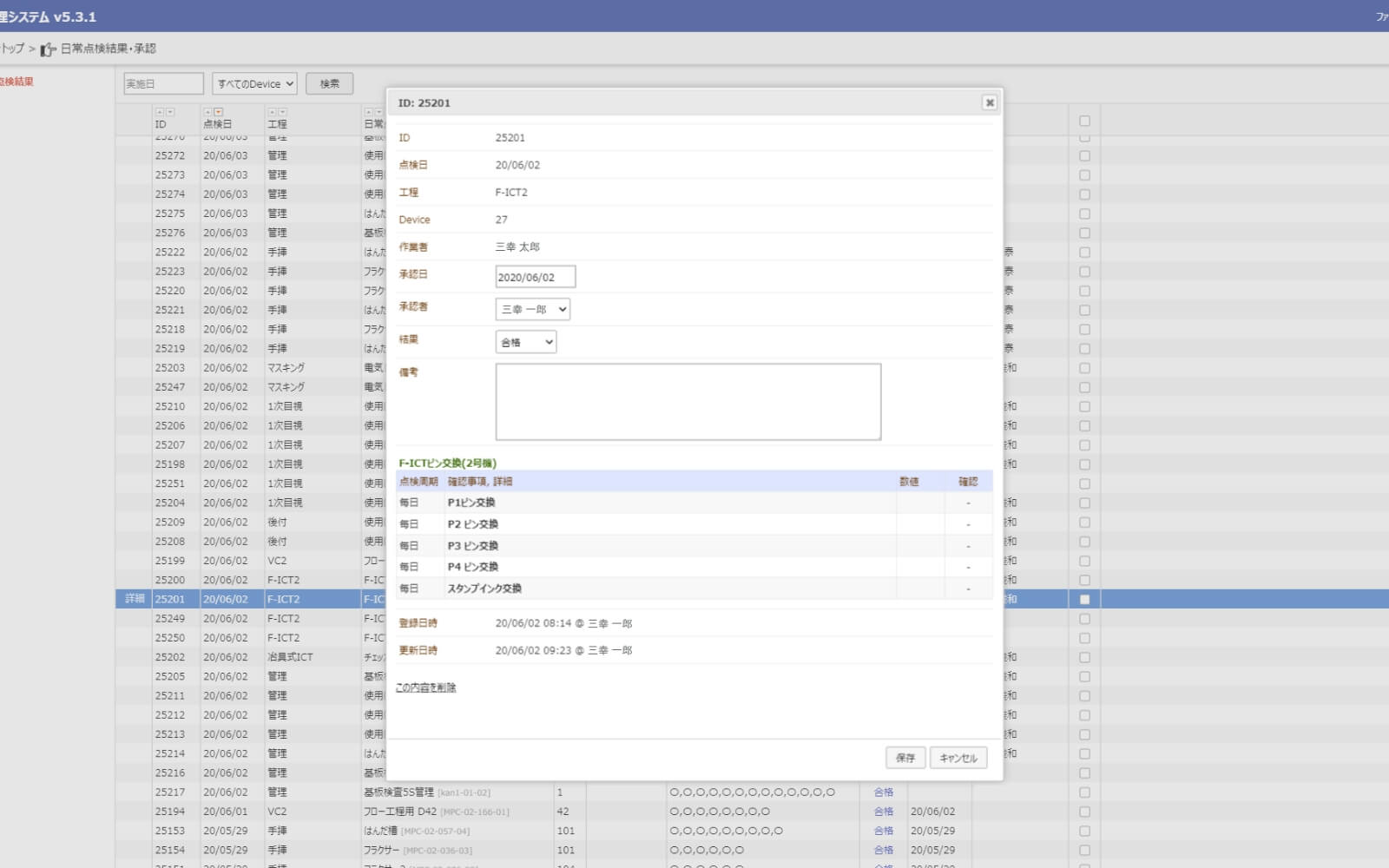The image size is (1389, 868).
Task: Close the ID 25201 dialog
Action: (989, 102)
